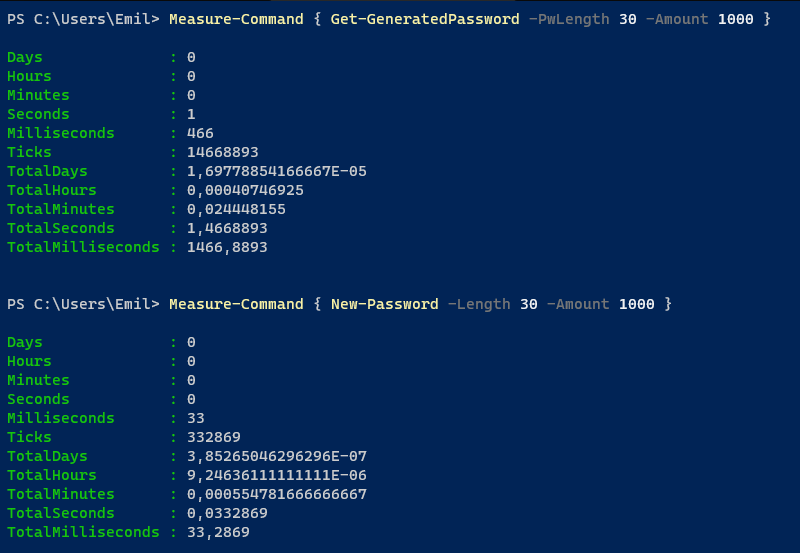Click the TotalHours value 0,00040746925

(245, 190)
